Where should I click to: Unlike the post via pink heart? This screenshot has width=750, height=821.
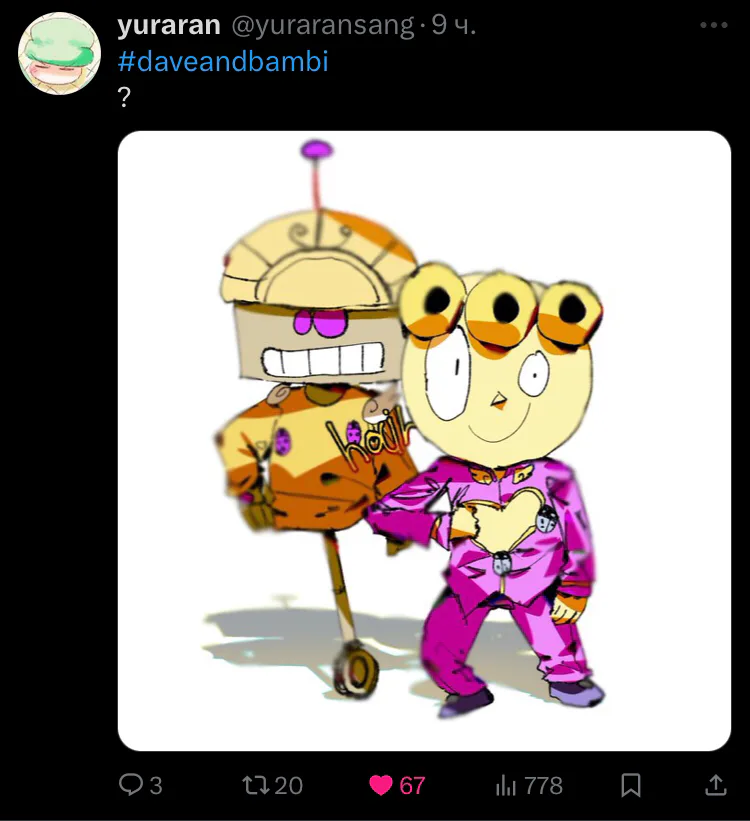(381, 785)
